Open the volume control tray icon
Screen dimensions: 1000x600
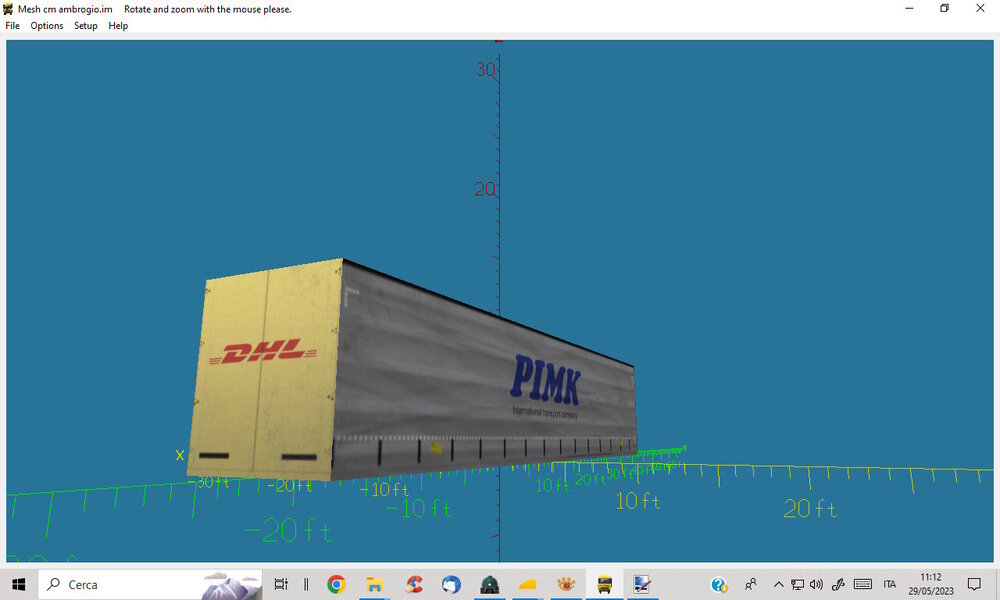coord(816,584)
